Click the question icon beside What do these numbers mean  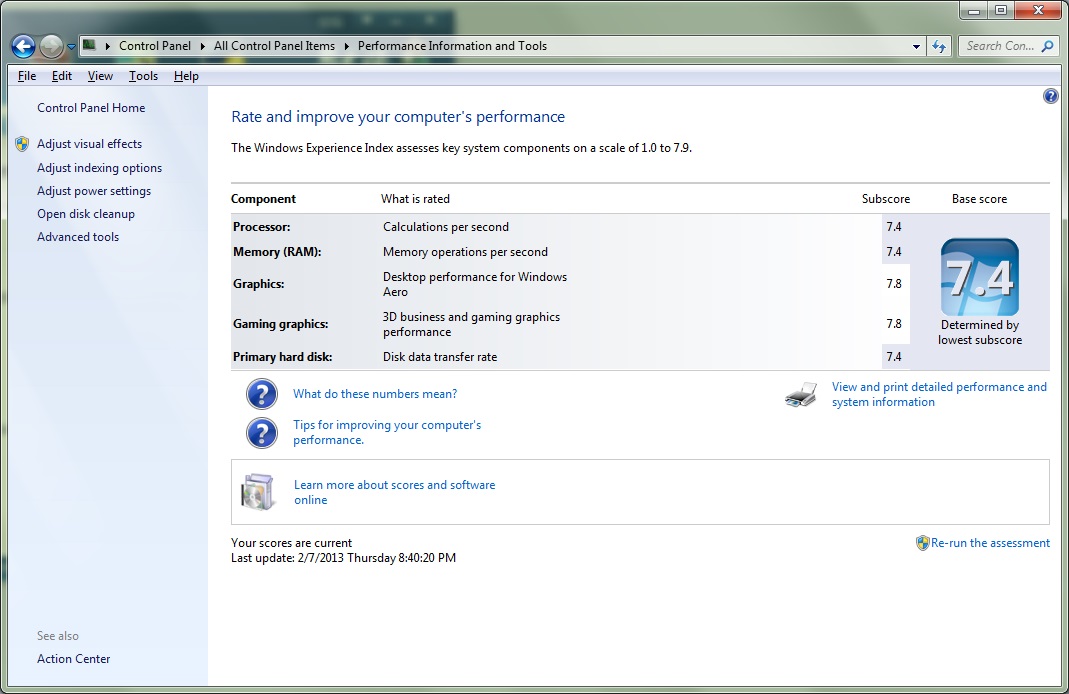point(262,394)
